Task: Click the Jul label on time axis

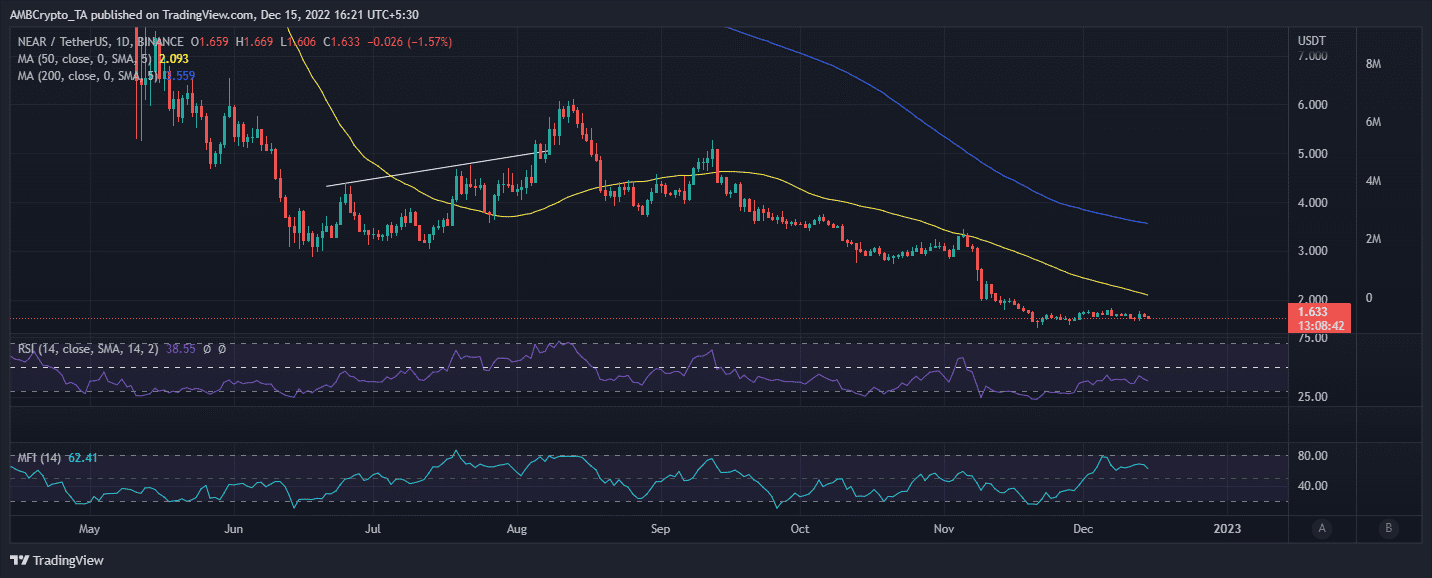Action: (373, 528)
